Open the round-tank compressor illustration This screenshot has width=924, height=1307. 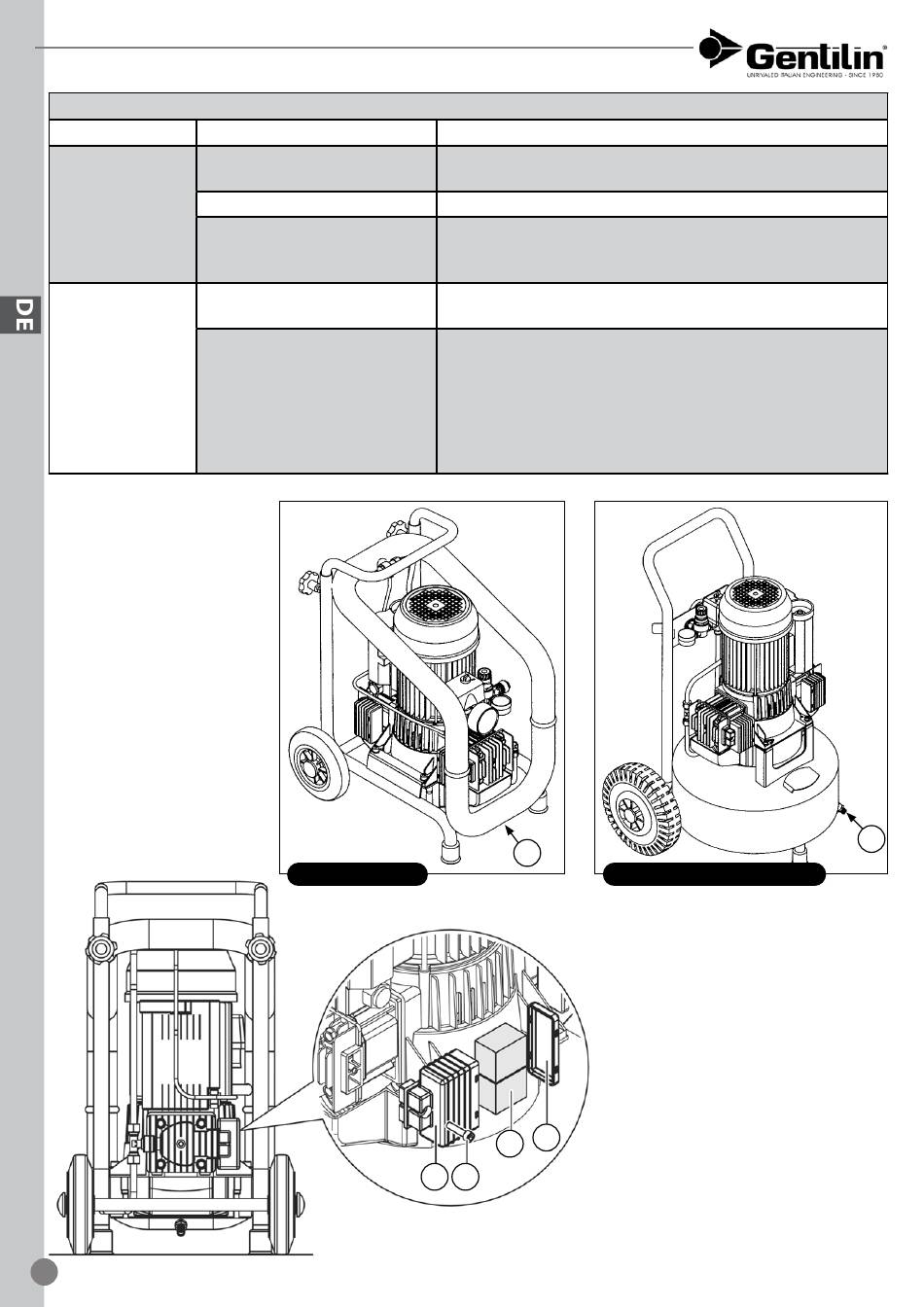click(741, 688)
